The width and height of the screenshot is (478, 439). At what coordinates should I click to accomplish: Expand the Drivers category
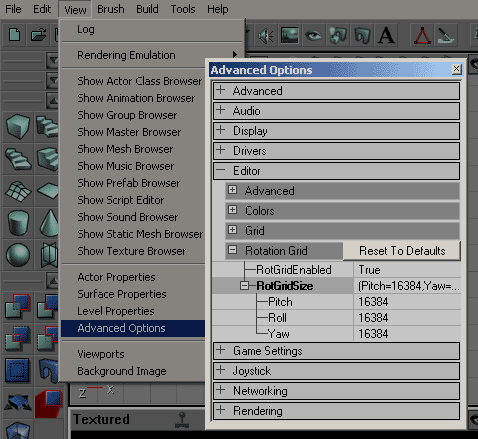[221, 150]
